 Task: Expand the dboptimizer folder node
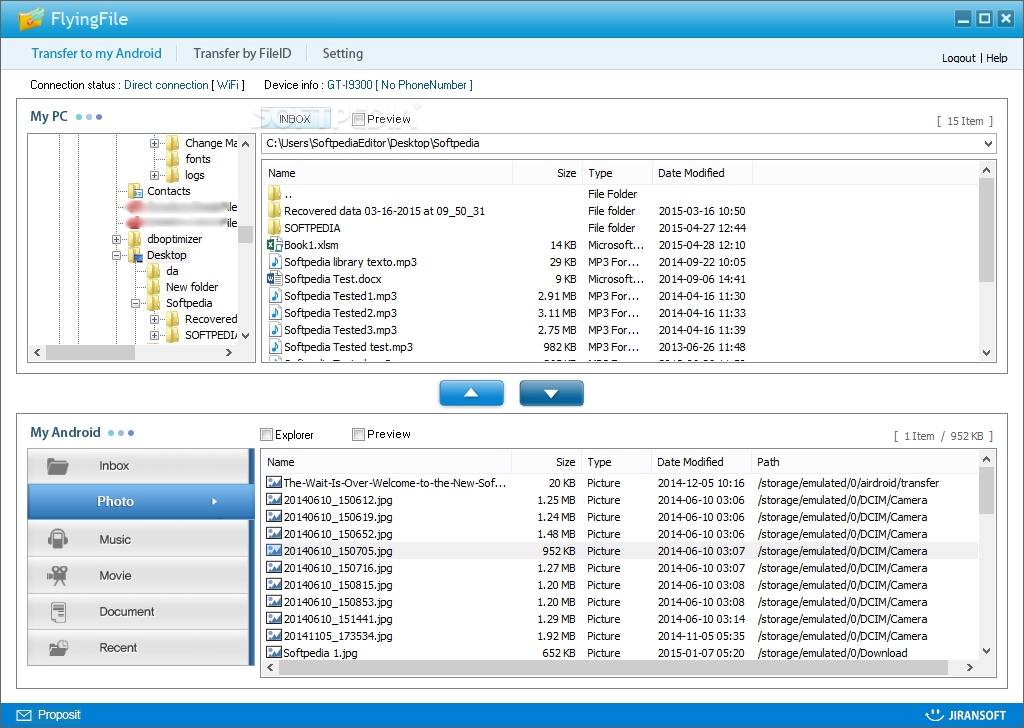click(116, 239)
